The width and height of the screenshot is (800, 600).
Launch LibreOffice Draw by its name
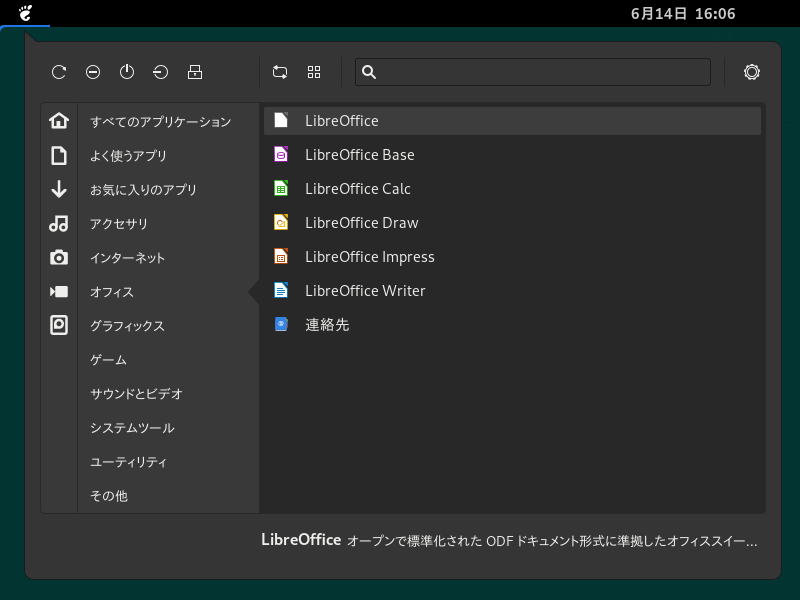click(362, 222)
